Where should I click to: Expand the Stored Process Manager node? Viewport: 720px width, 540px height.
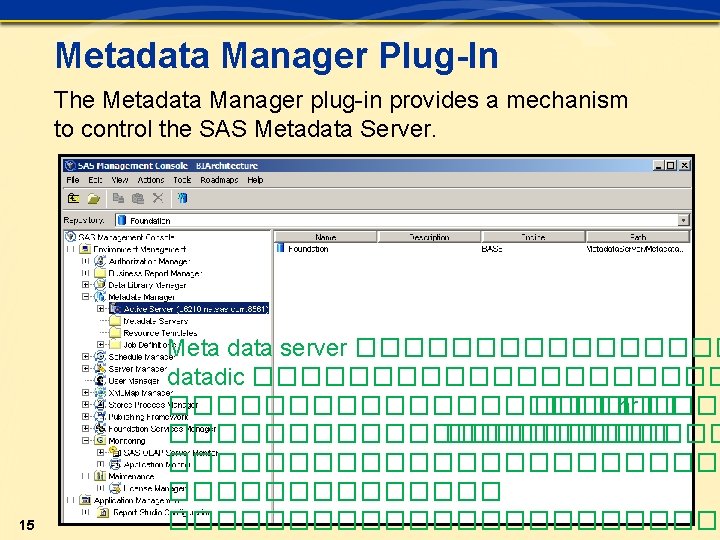[85, 405]
